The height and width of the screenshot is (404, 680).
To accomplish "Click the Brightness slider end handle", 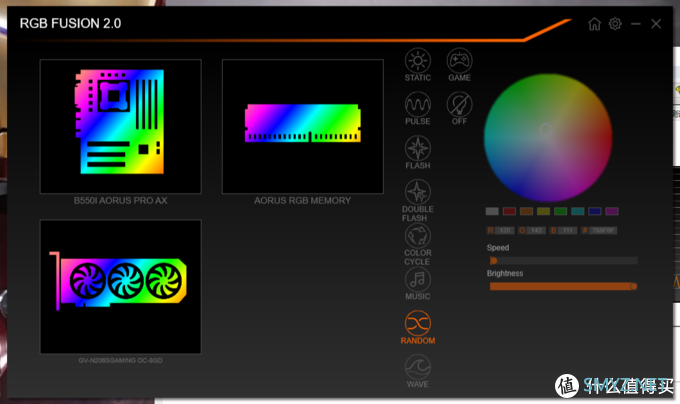I will [634, 286].
